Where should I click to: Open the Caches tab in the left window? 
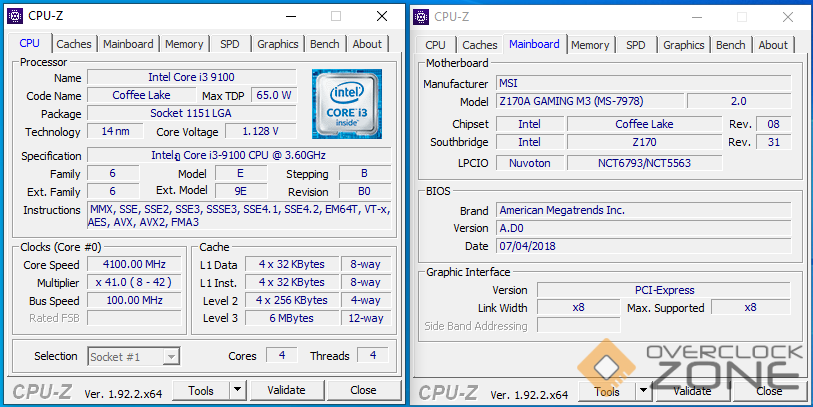click(x=74, y=44)
